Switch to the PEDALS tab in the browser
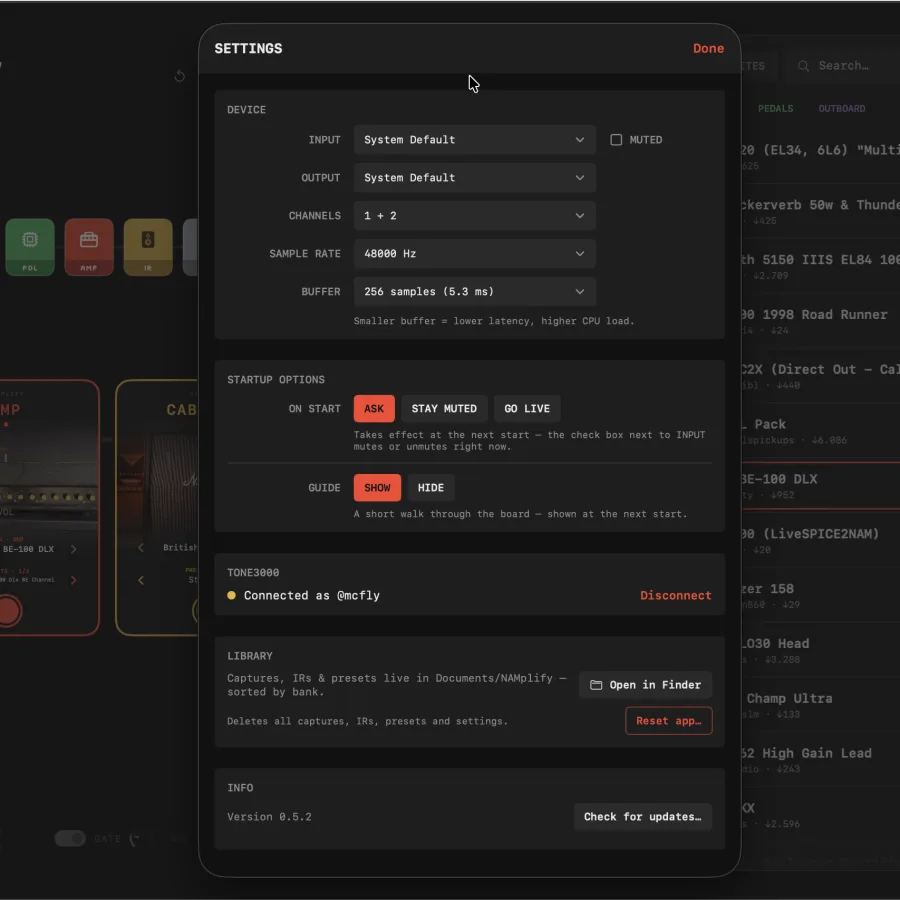The height and width of the screenshot is (900, 900). click(x=775, y=108)
